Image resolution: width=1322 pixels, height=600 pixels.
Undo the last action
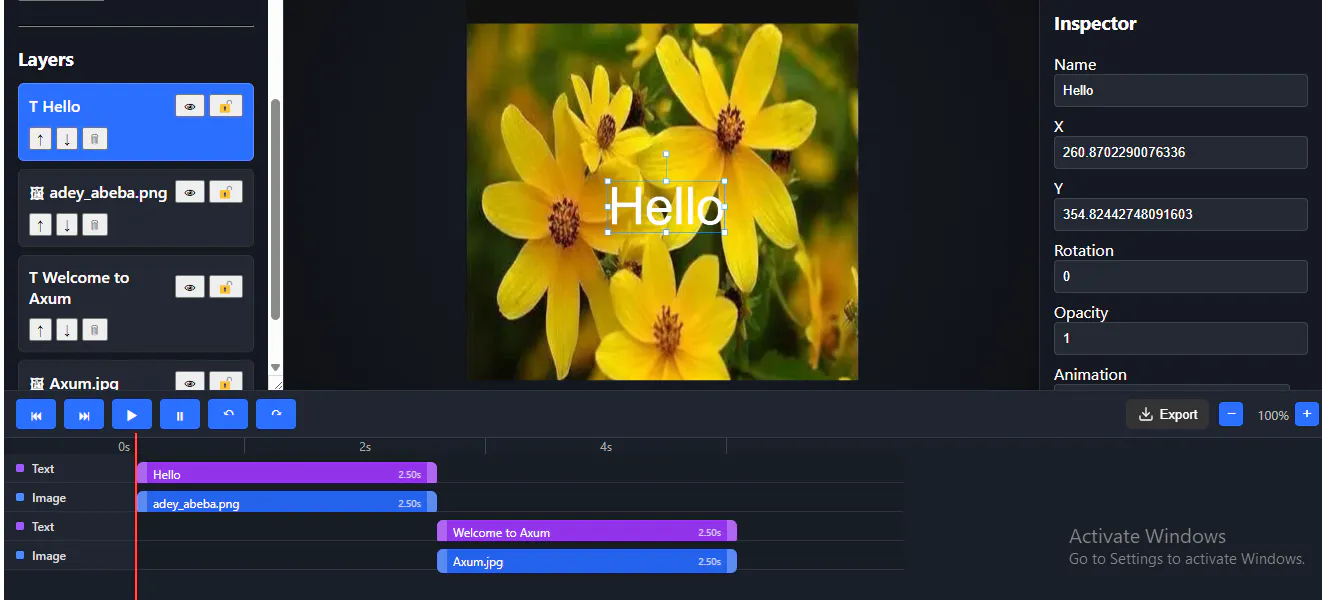pos(228,414)
